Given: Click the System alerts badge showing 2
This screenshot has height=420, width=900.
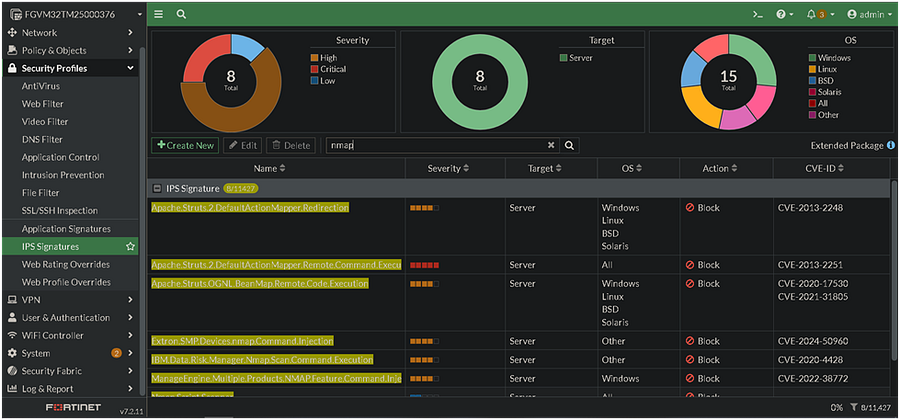Looking at the screenshot, I should [116, 353].
